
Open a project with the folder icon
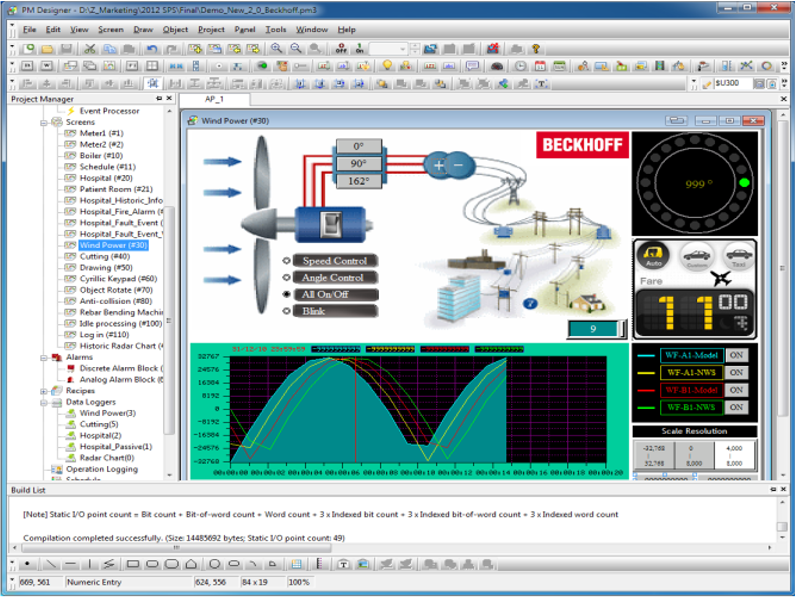pyautogui.click(x=47, y=49)
